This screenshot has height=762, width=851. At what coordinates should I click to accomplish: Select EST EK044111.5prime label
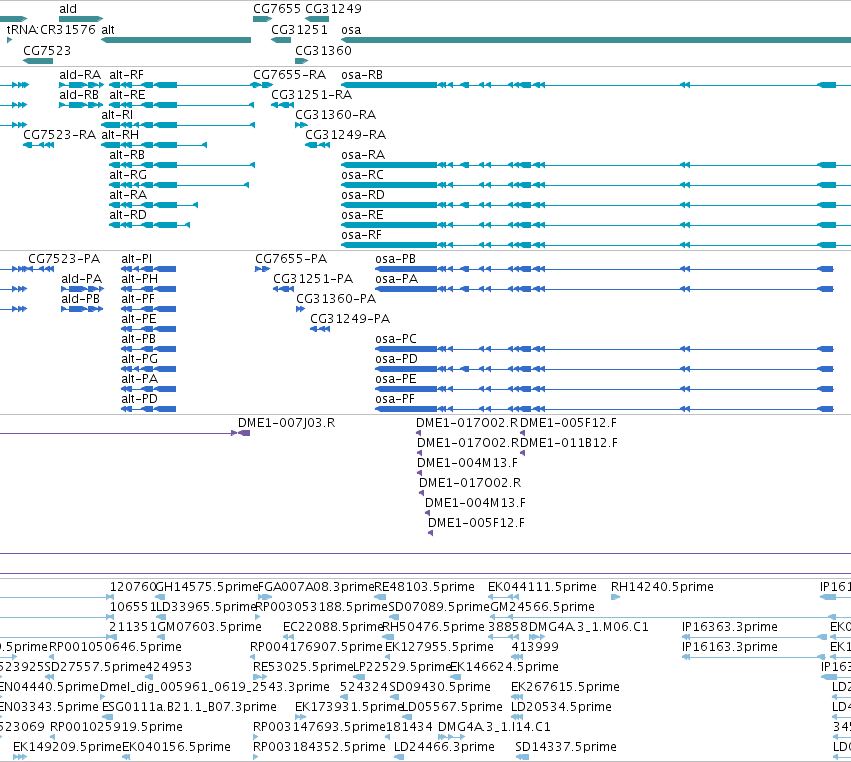[x=542, y=587]
